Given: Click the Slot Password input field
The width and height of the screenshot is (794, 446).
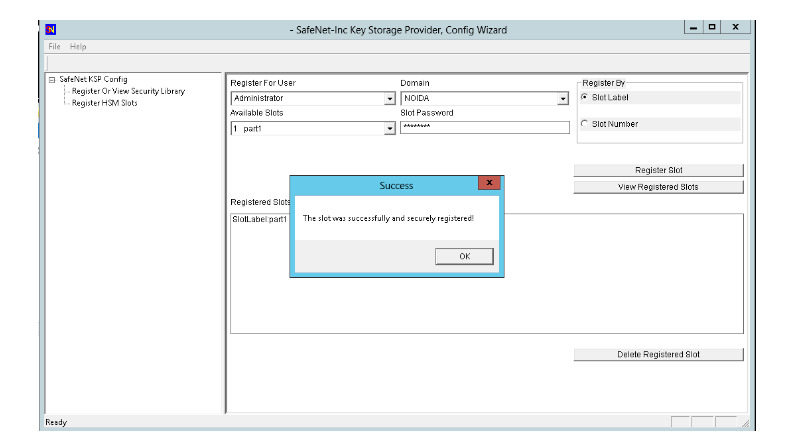Looking at the screenshot, I should (x=485, y=127).
